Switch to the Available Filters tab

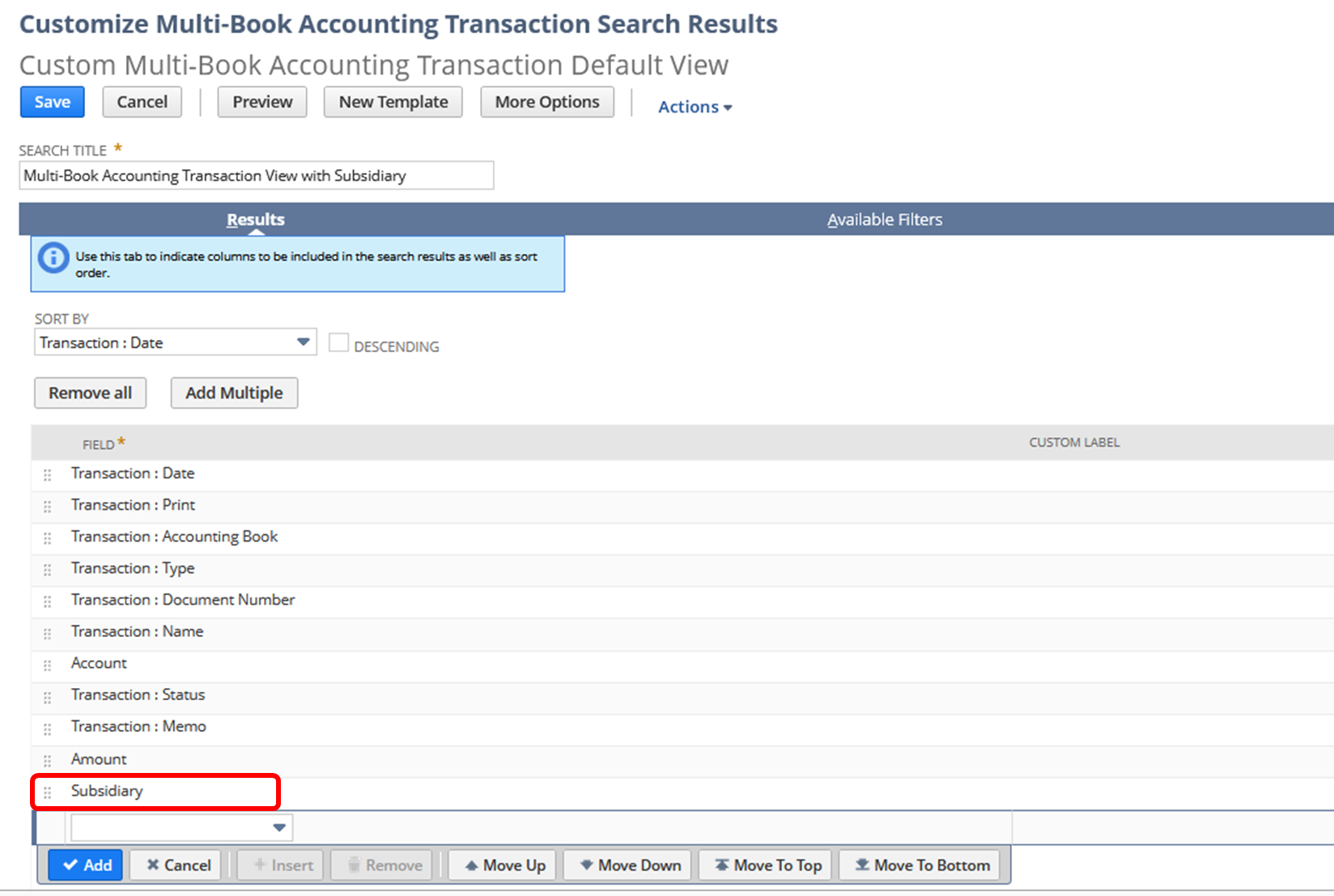click(x=885, y=219)
